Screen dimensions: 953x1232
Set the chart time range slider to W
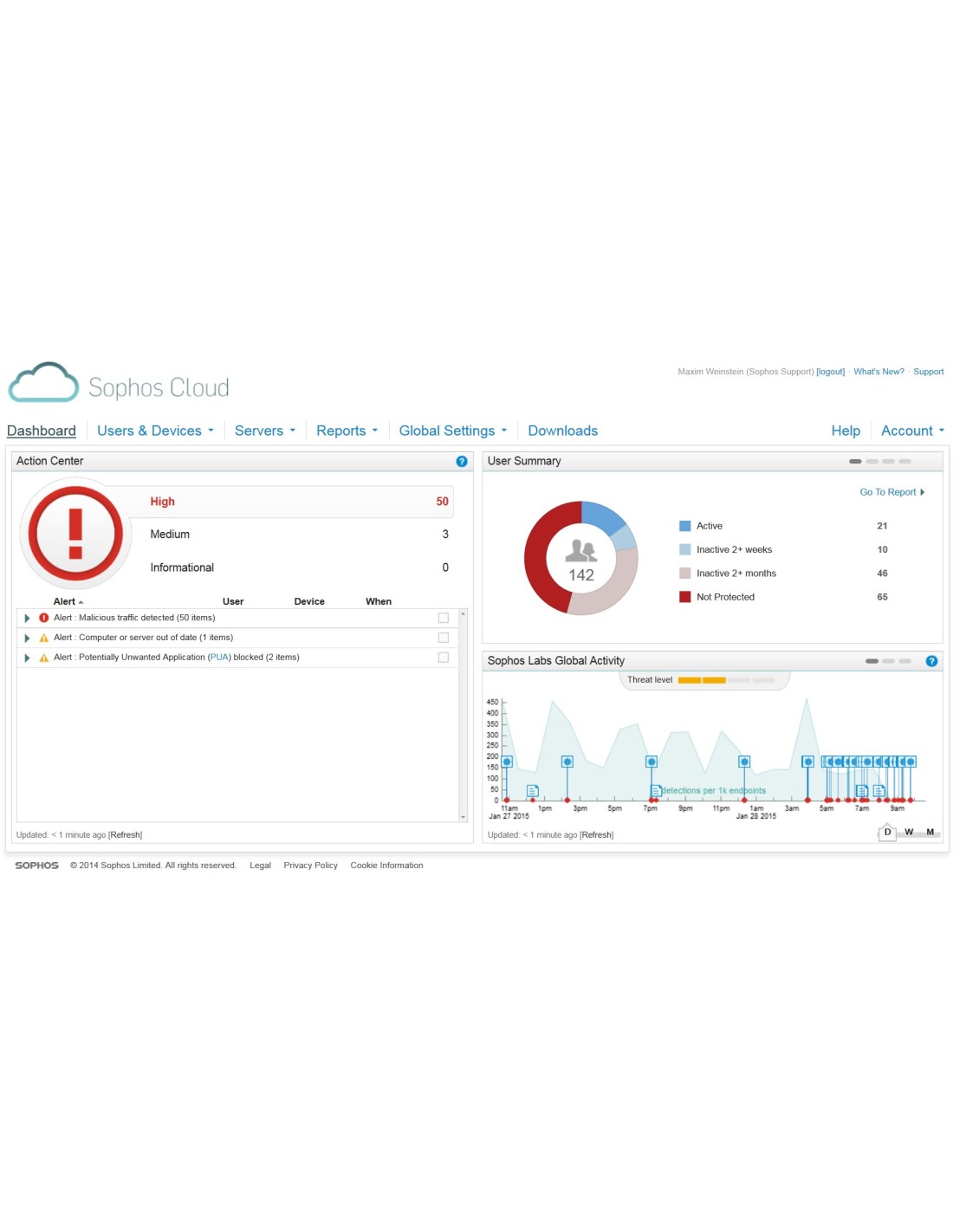908,832
